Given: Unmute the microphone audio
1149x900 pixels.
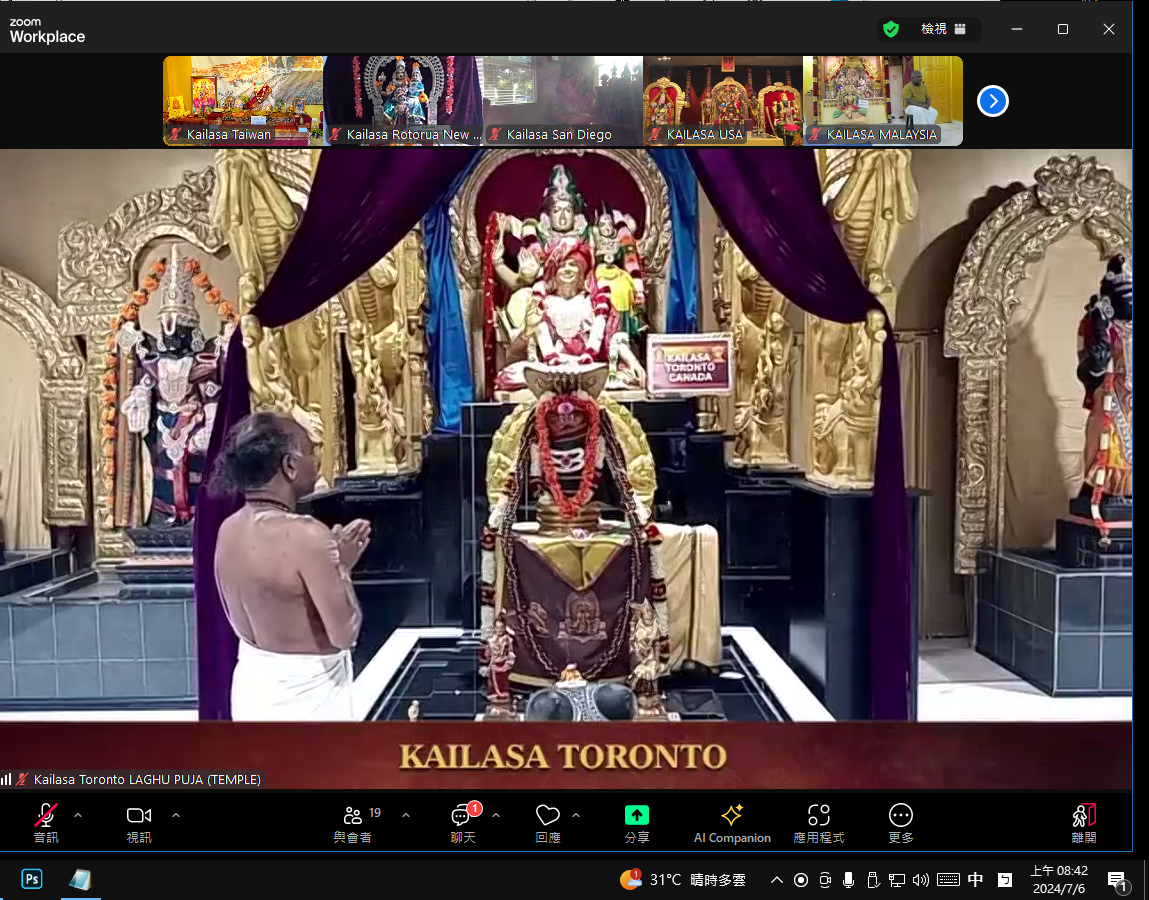Looking at the screenshot, I should coord(46,816).
